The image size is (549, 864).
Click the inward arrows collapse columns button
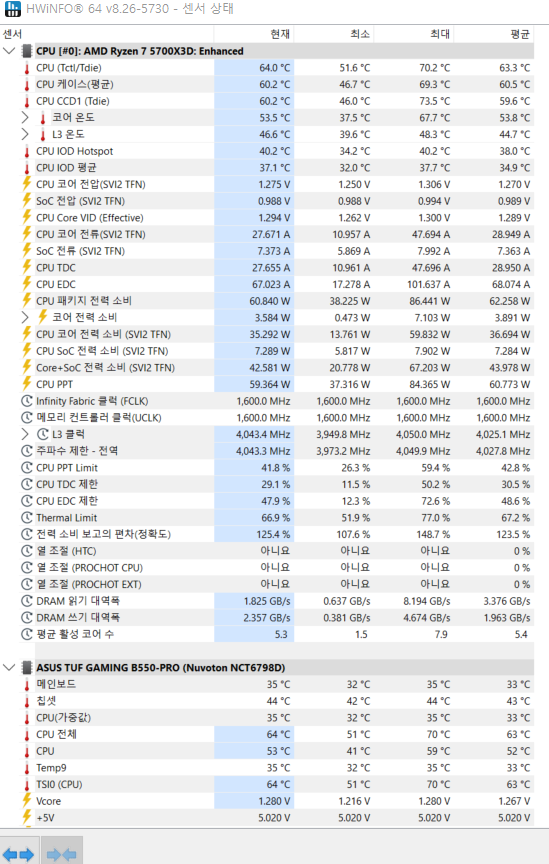coord(62,854)
